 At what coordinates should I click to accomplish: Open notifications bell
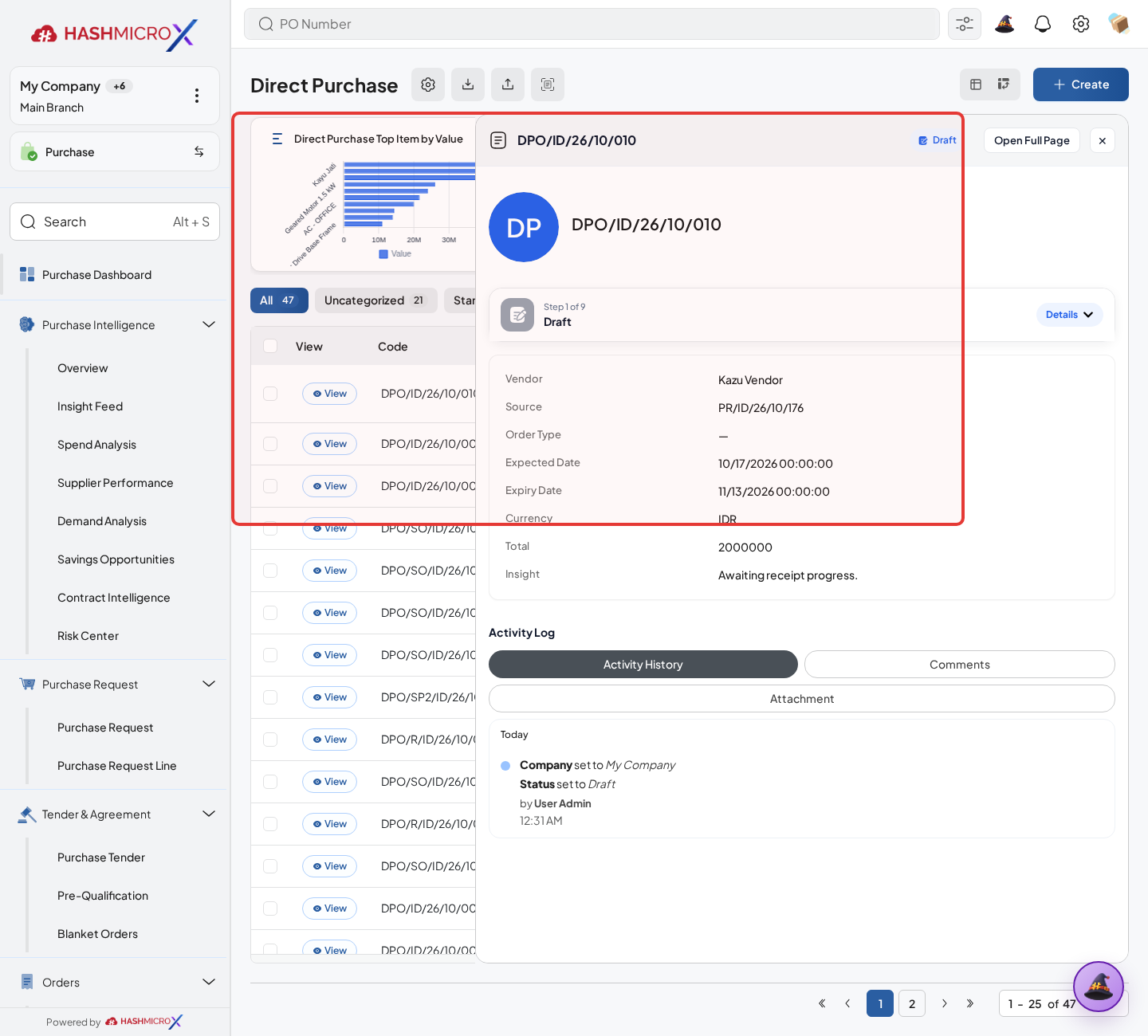pos(1043,24)
